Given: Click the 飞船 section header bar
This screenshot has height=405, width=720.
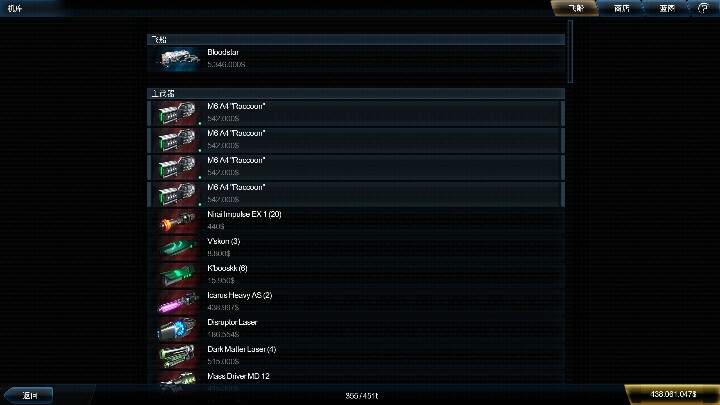Looking at the screenshot, I should [x=356, y=39].
